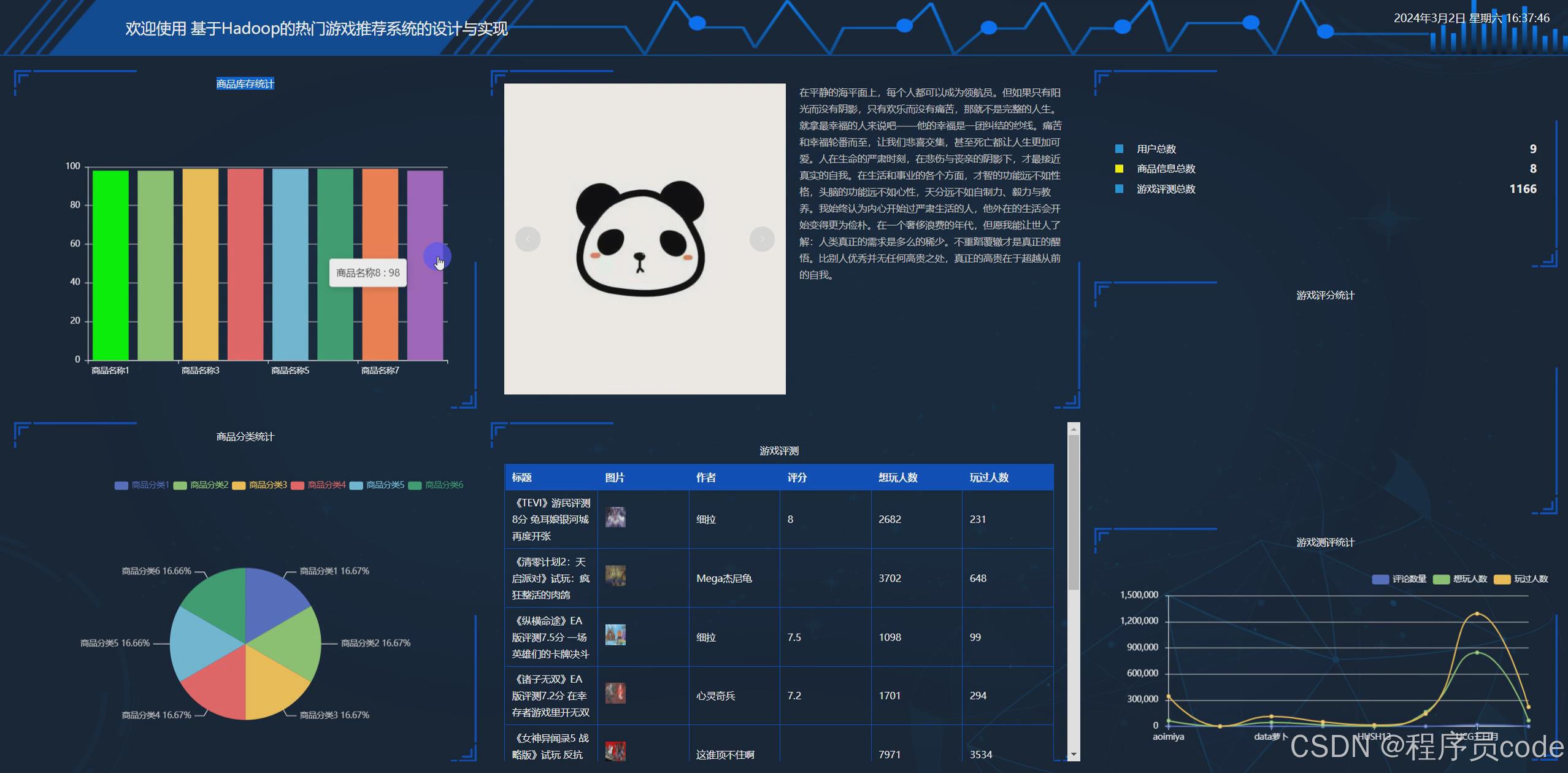Click the panda carousel image
The image size is (1568, 773).
(644, 239)
